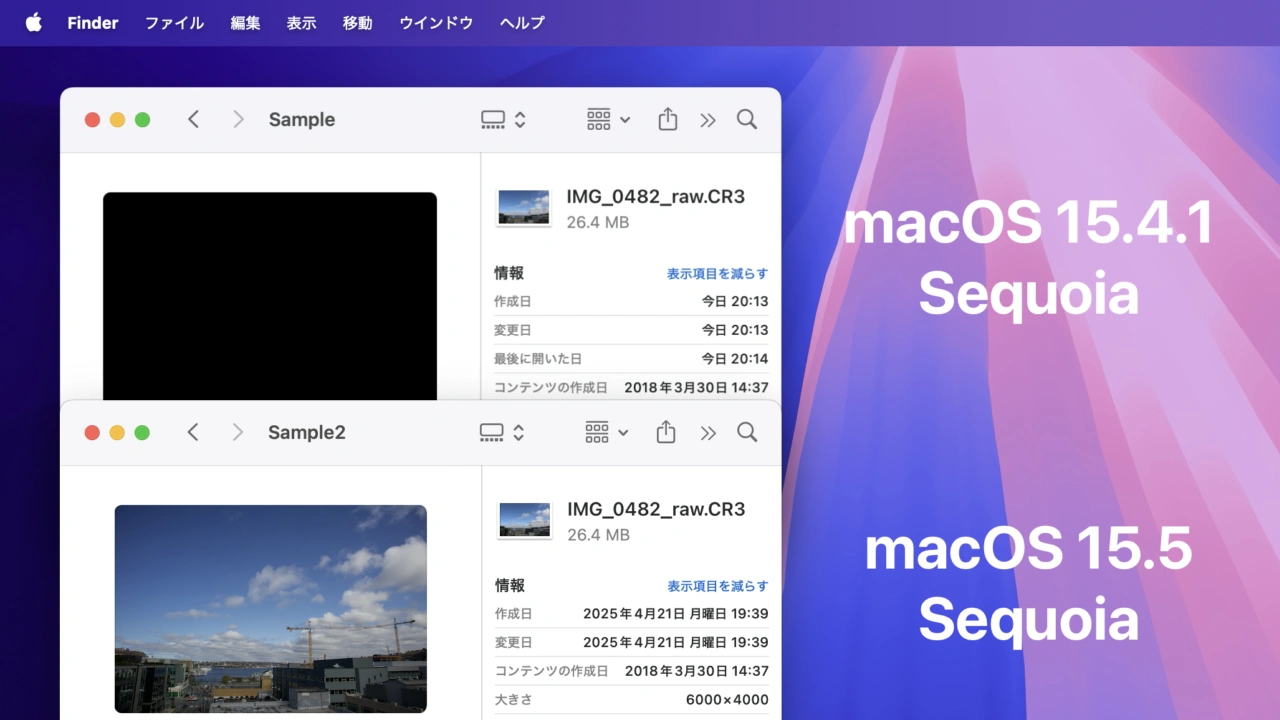Click 表示項目を減らす link in Sample window

coord(717,273)
